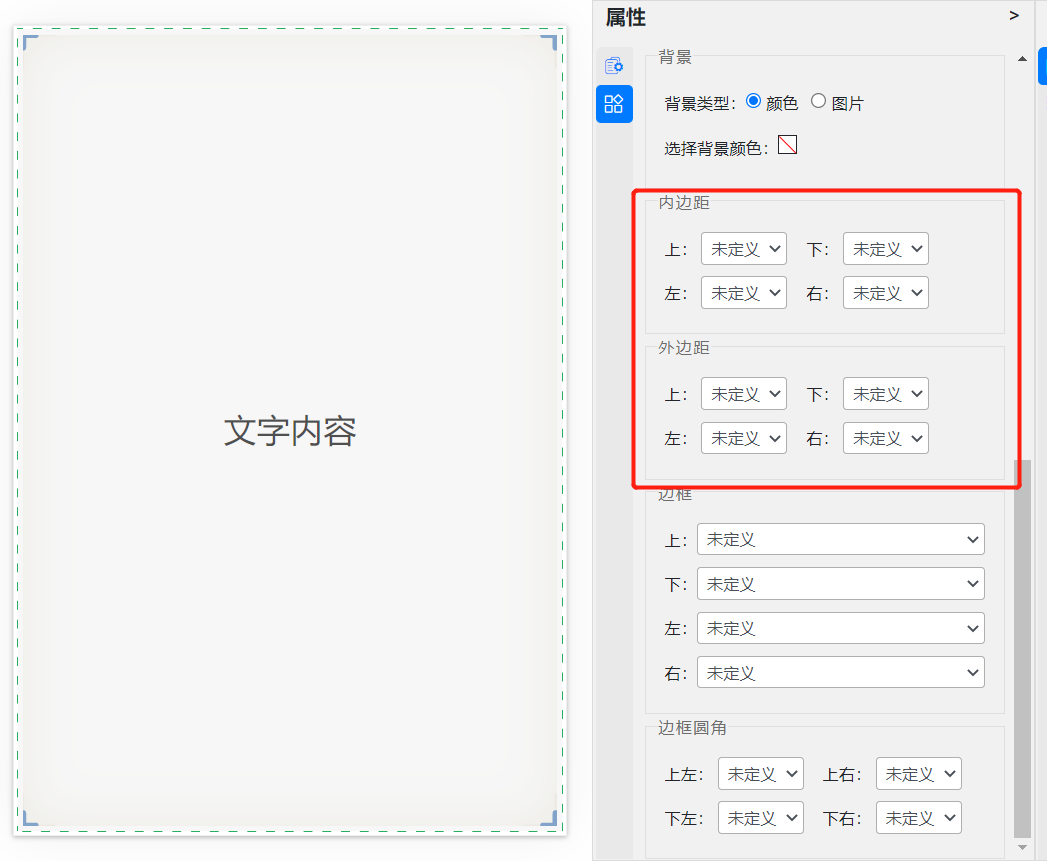Click the properties panel scrollbar thumb
The image size is (1047, 863).
coord(1022,648)
